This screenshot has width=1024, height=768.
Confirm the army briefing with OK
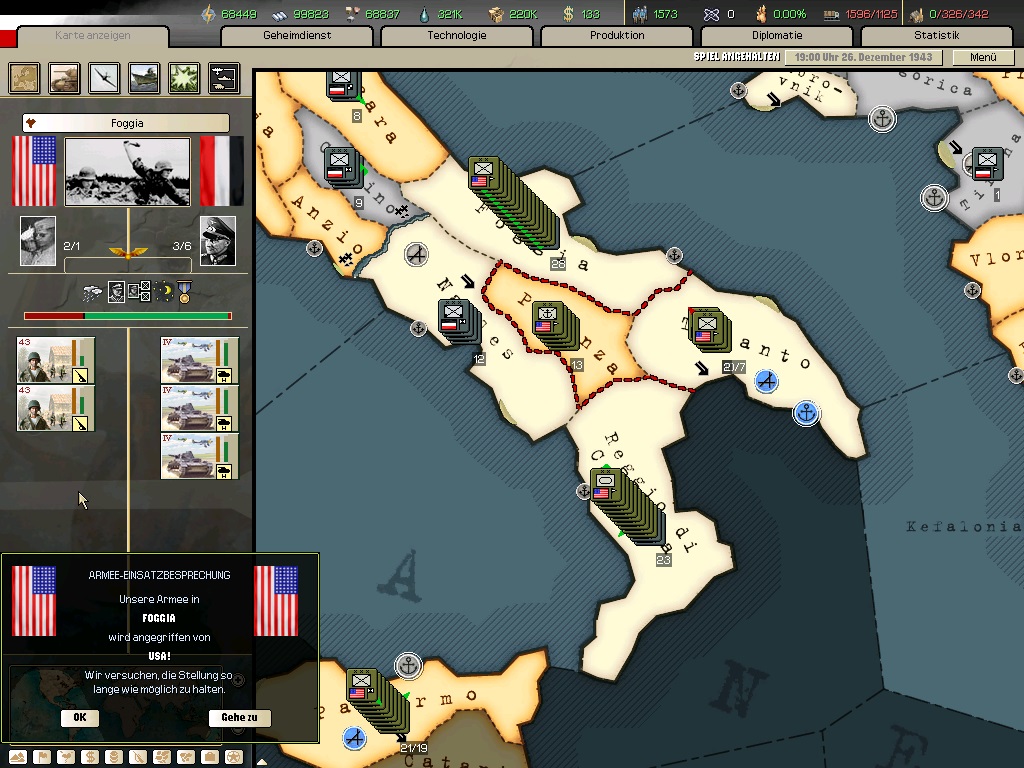click(80, 718)
